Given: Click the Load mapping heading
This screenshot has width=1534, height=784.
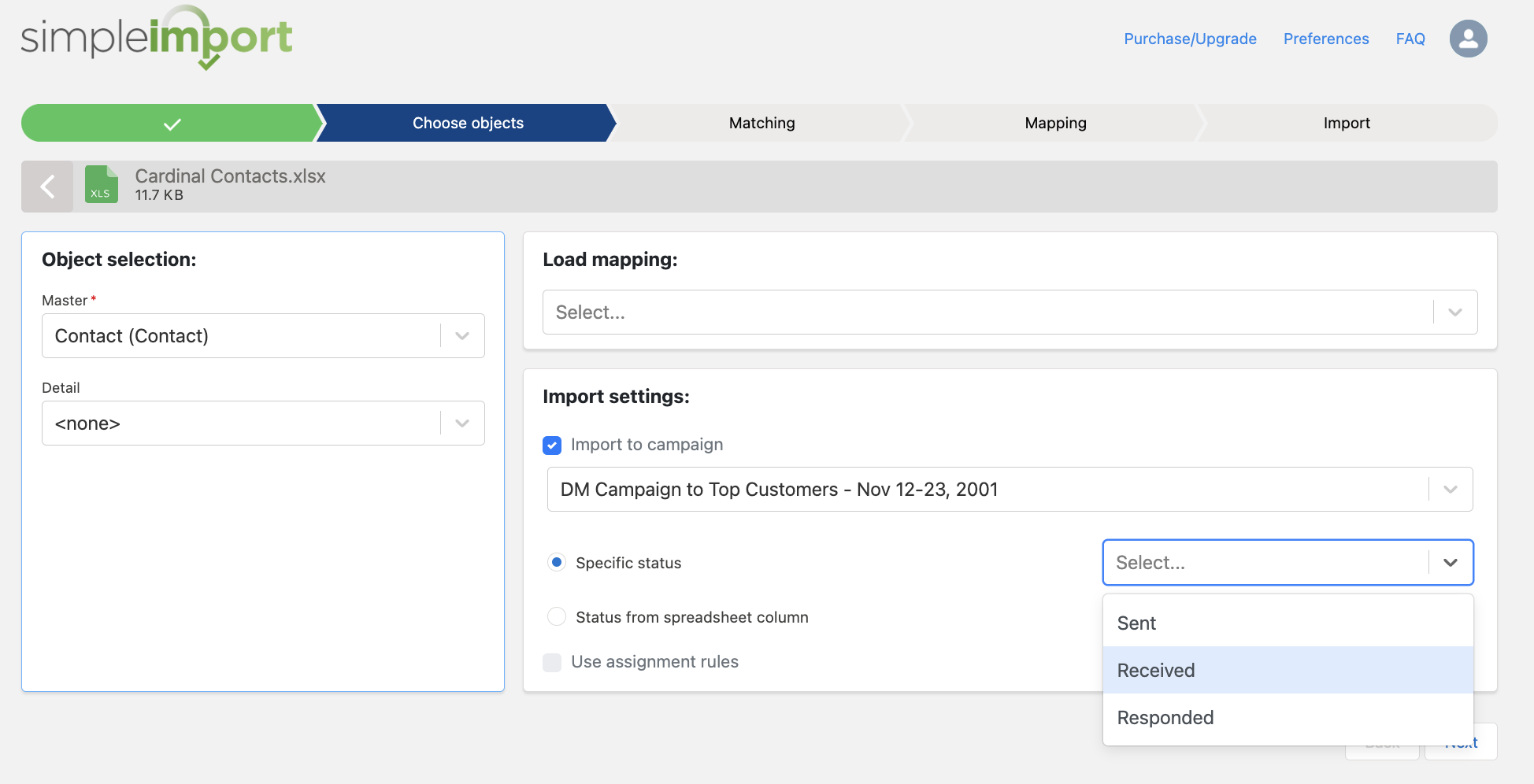Looking at the screenshot, I should tap(610, 260).
